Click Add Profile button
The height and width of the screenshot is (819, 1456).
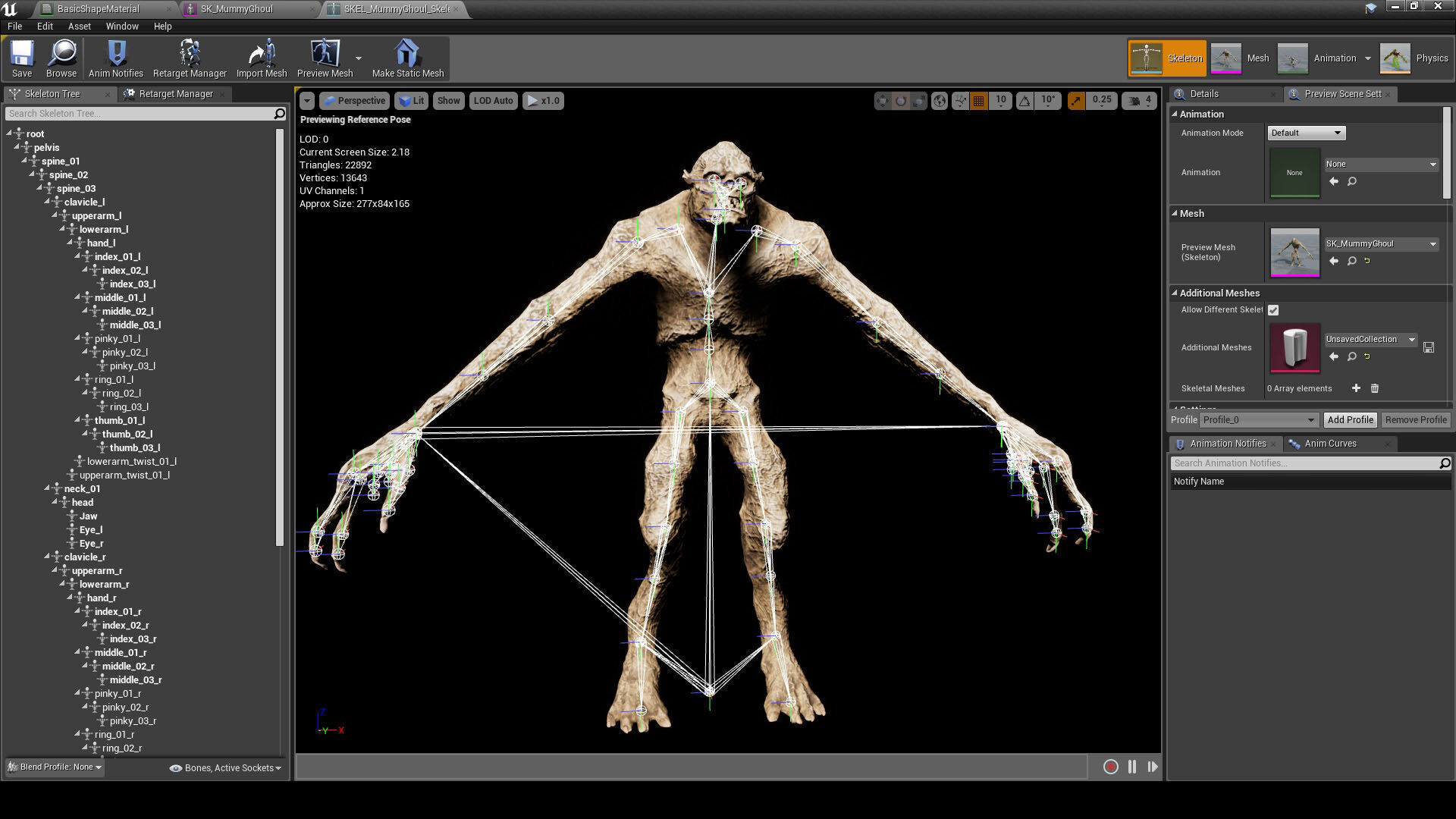[1350, 420]
